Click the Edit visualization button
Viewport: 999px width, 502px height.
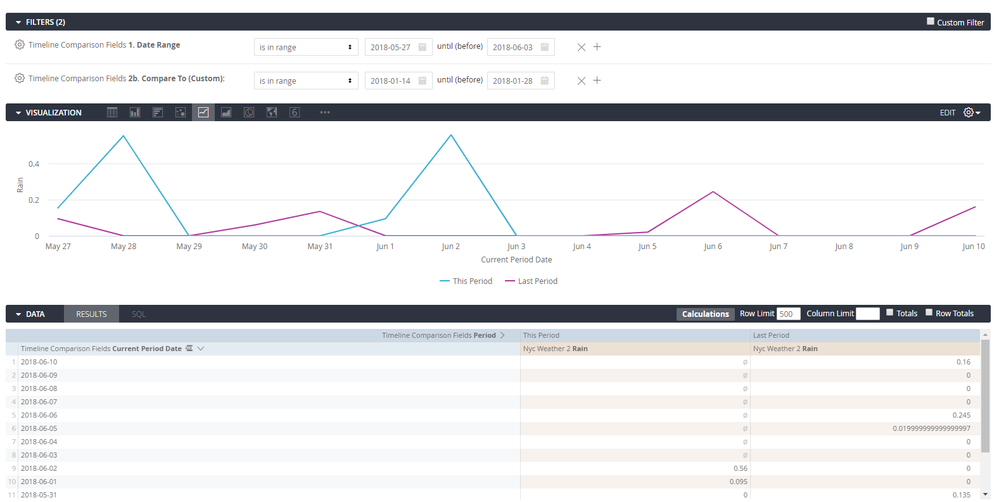(x=947, y=113)
